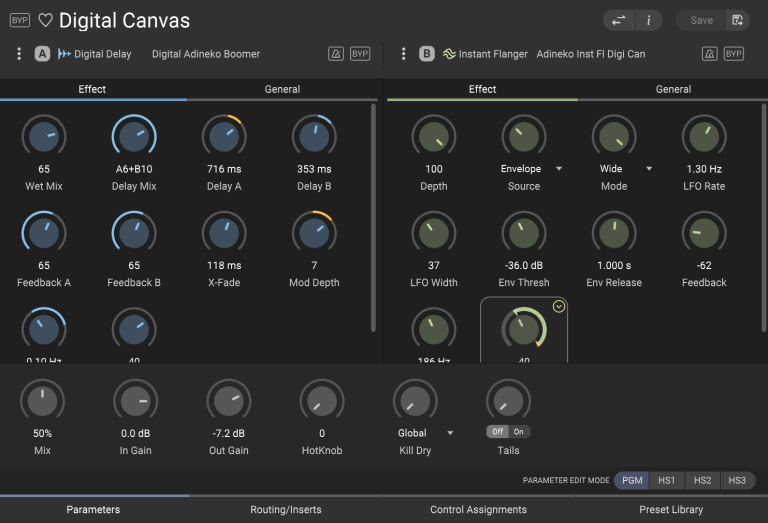Open slot B three-dot options menu

point(404,54)
